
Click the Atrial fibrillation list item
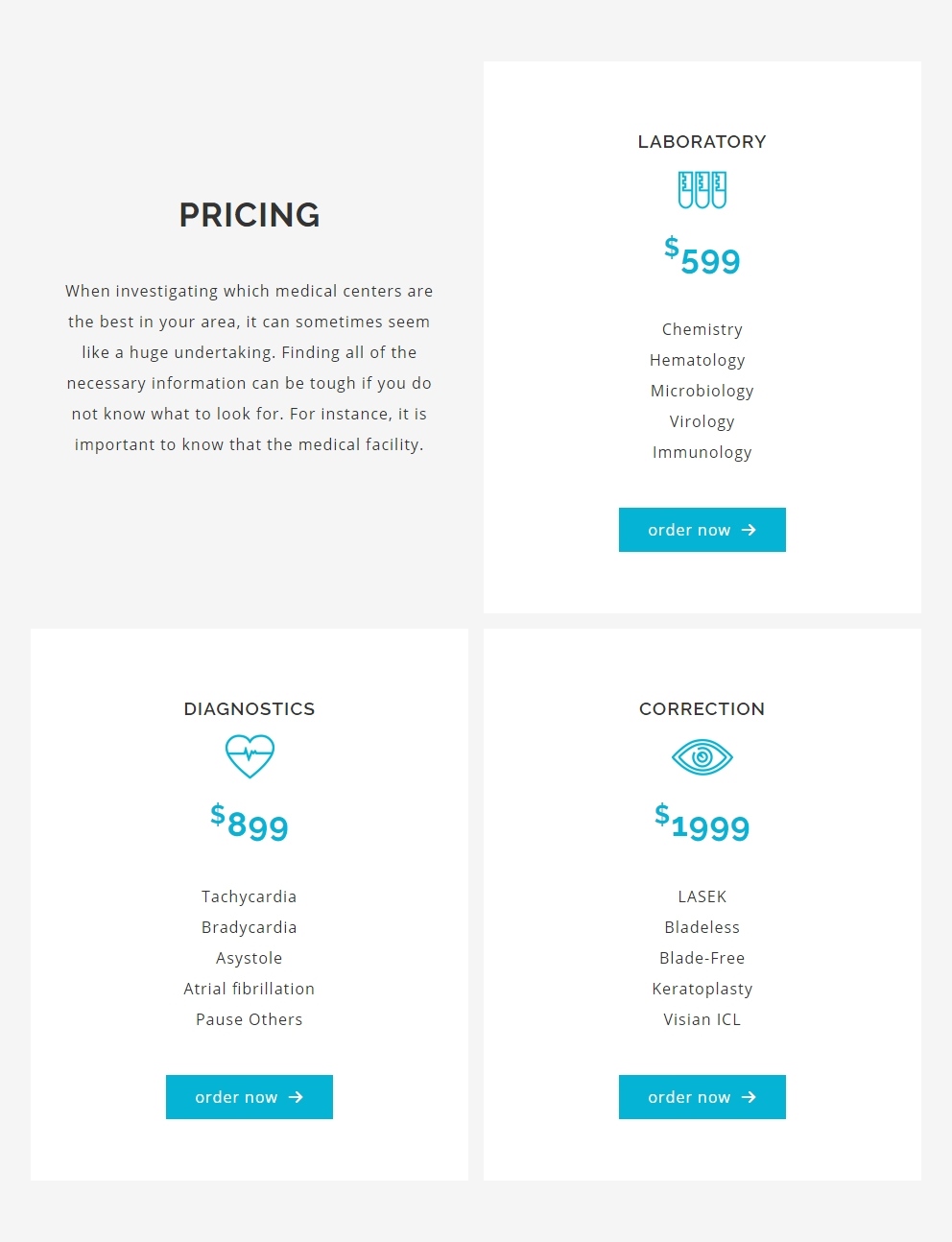pyautogui.click(x=250, y=989)
